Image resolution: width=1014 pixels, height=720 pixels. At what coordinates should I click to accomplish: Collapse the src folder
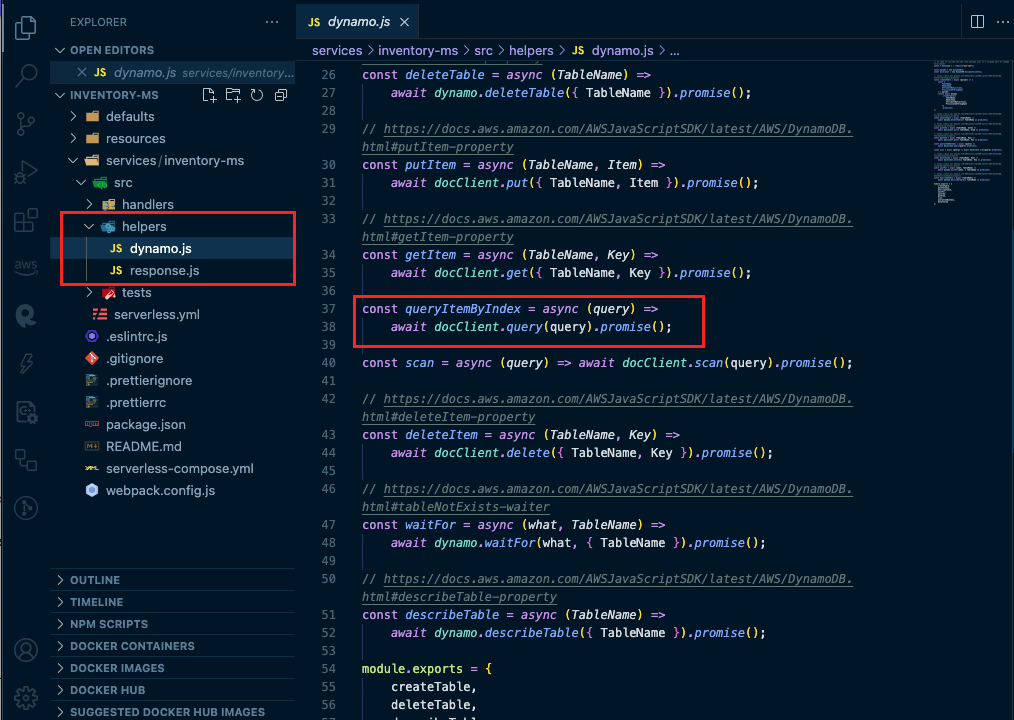[x=81, y=182]
